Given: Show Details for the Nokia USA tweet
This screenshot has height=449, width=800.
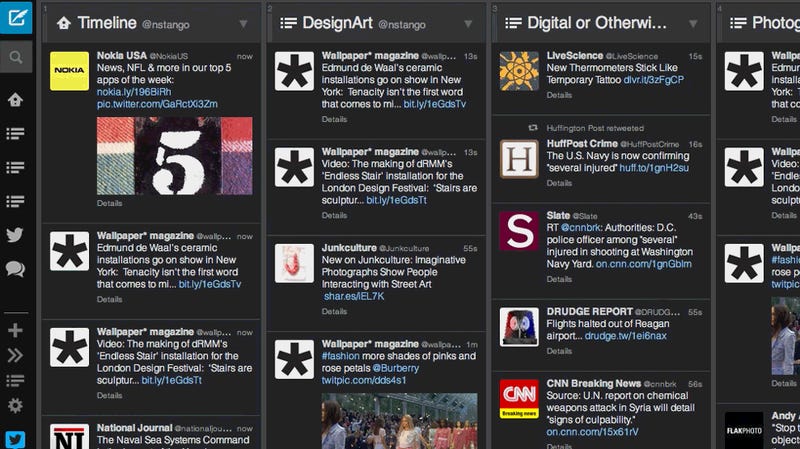Looking at the screenshot, I should [x=109, y=203].
